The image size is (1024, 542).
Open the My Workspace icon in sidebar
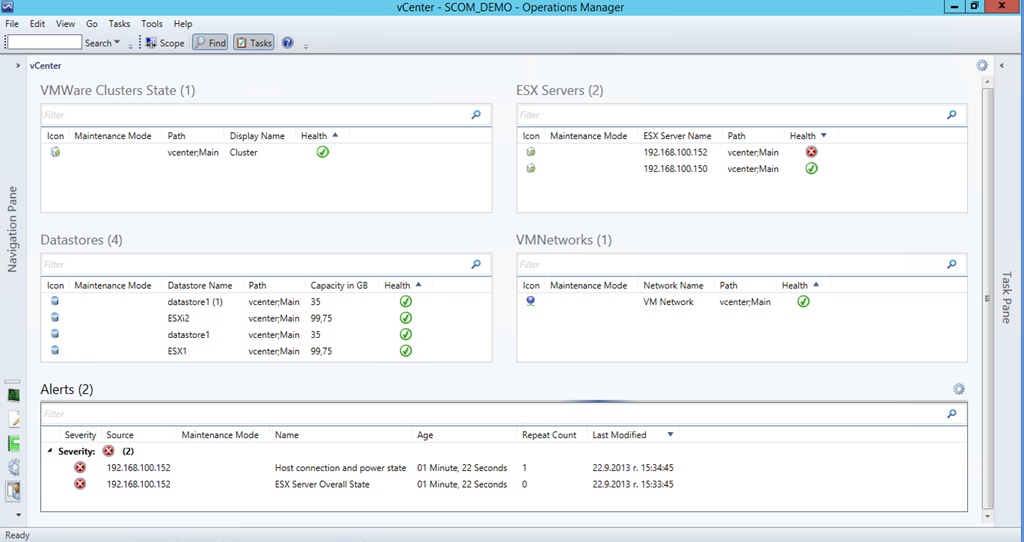coord(14,491)
